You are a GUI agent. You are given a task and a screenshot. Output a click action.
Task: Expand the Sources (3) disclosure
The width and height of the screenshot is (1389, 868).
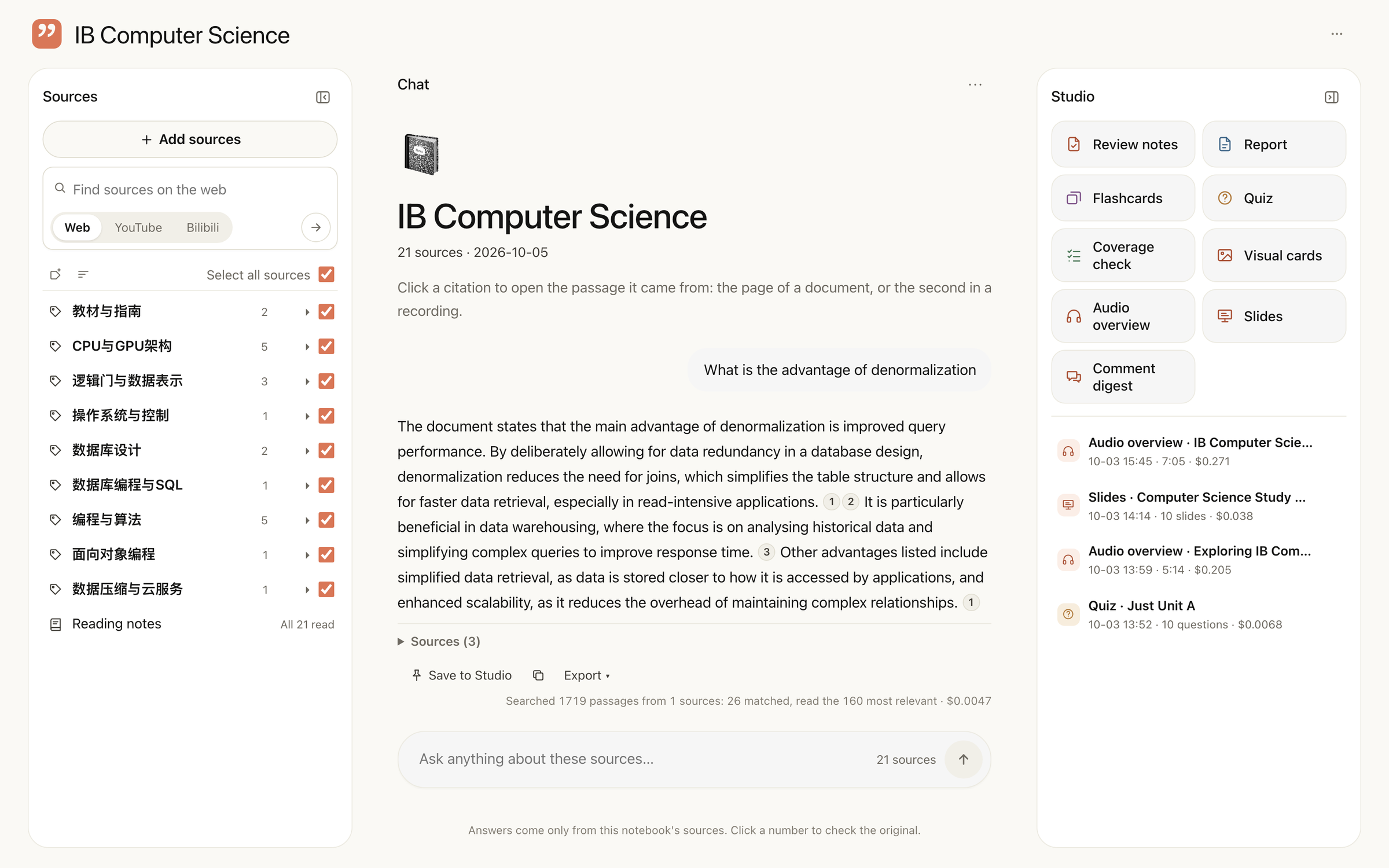pyautogui.click(x=439, y=641)
